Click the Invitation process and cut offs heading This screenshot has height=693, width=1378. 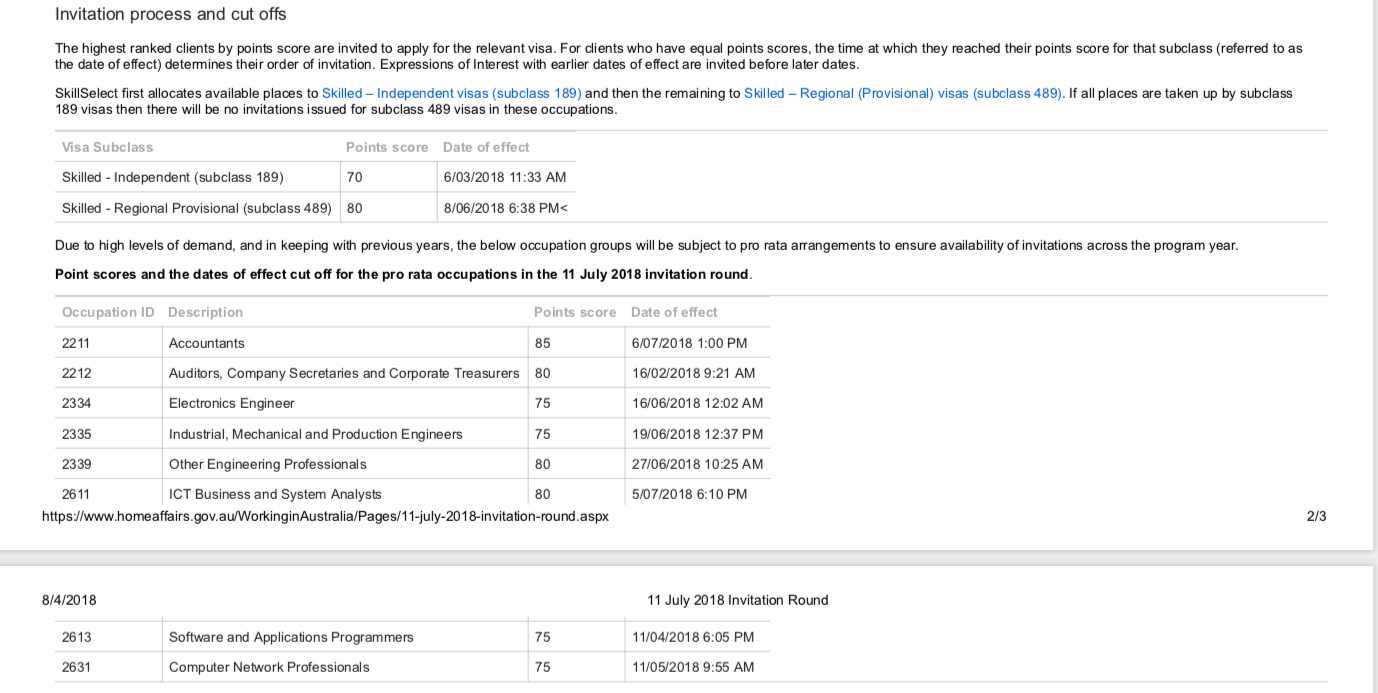[x=170, y=14]
